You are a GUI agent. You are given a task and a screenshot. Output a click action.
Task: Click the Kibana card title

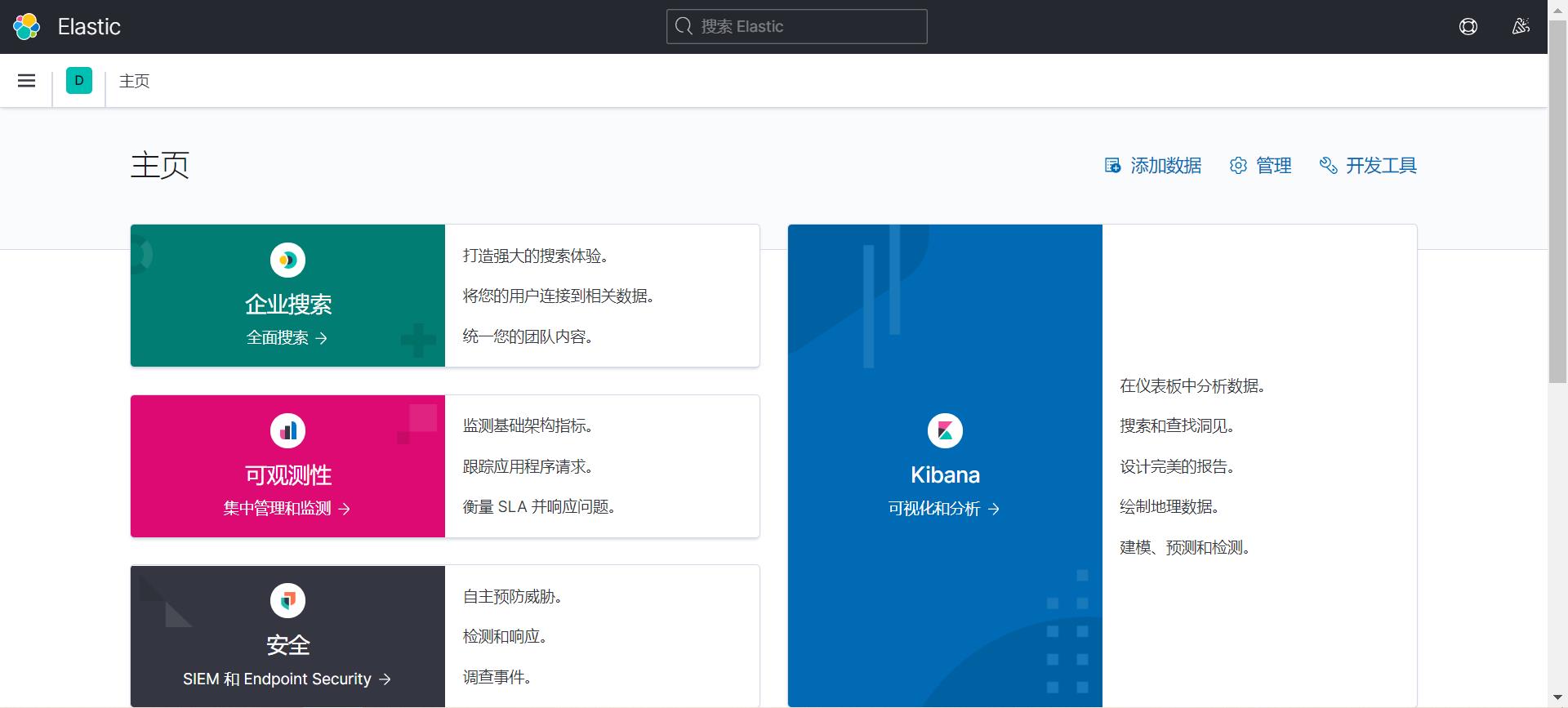click(x=945, y=475)
